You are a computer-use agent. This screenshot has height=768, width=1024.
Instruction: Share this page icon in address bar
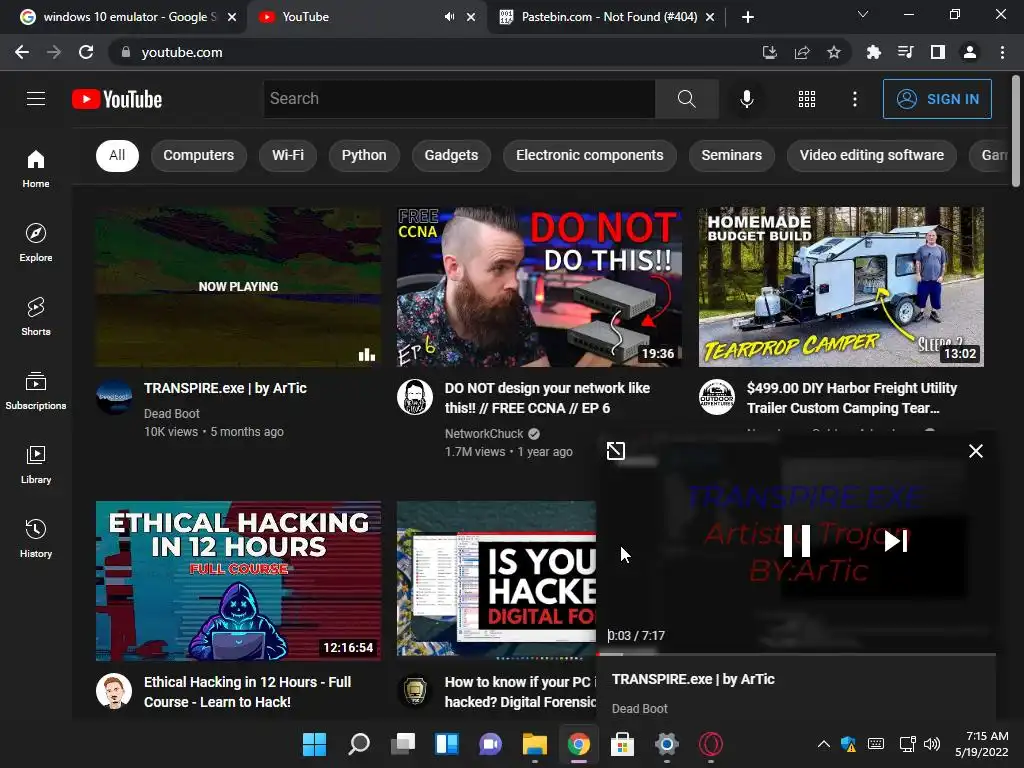click(801, 52)
